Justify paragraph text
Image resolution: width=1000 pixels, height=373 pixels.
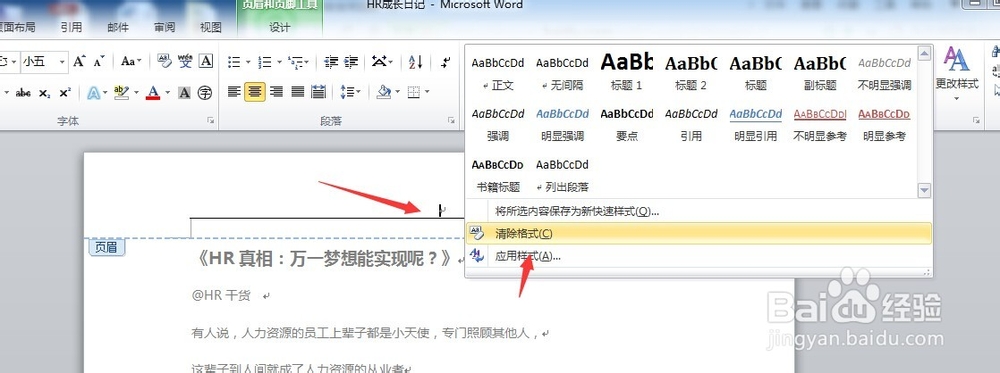pyautogui.click(x=297, y=92)
